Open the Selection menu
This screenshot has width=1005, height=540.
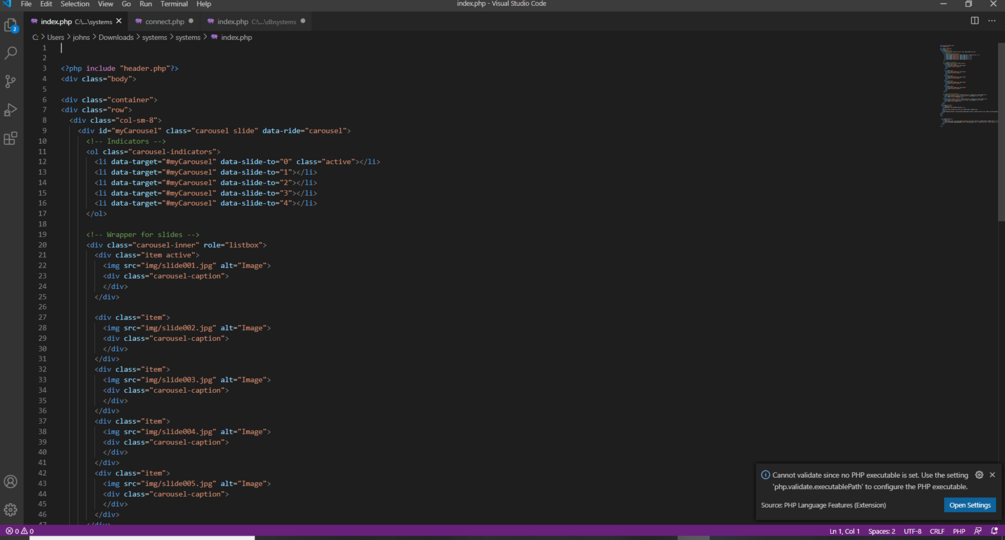pos(75,4)
